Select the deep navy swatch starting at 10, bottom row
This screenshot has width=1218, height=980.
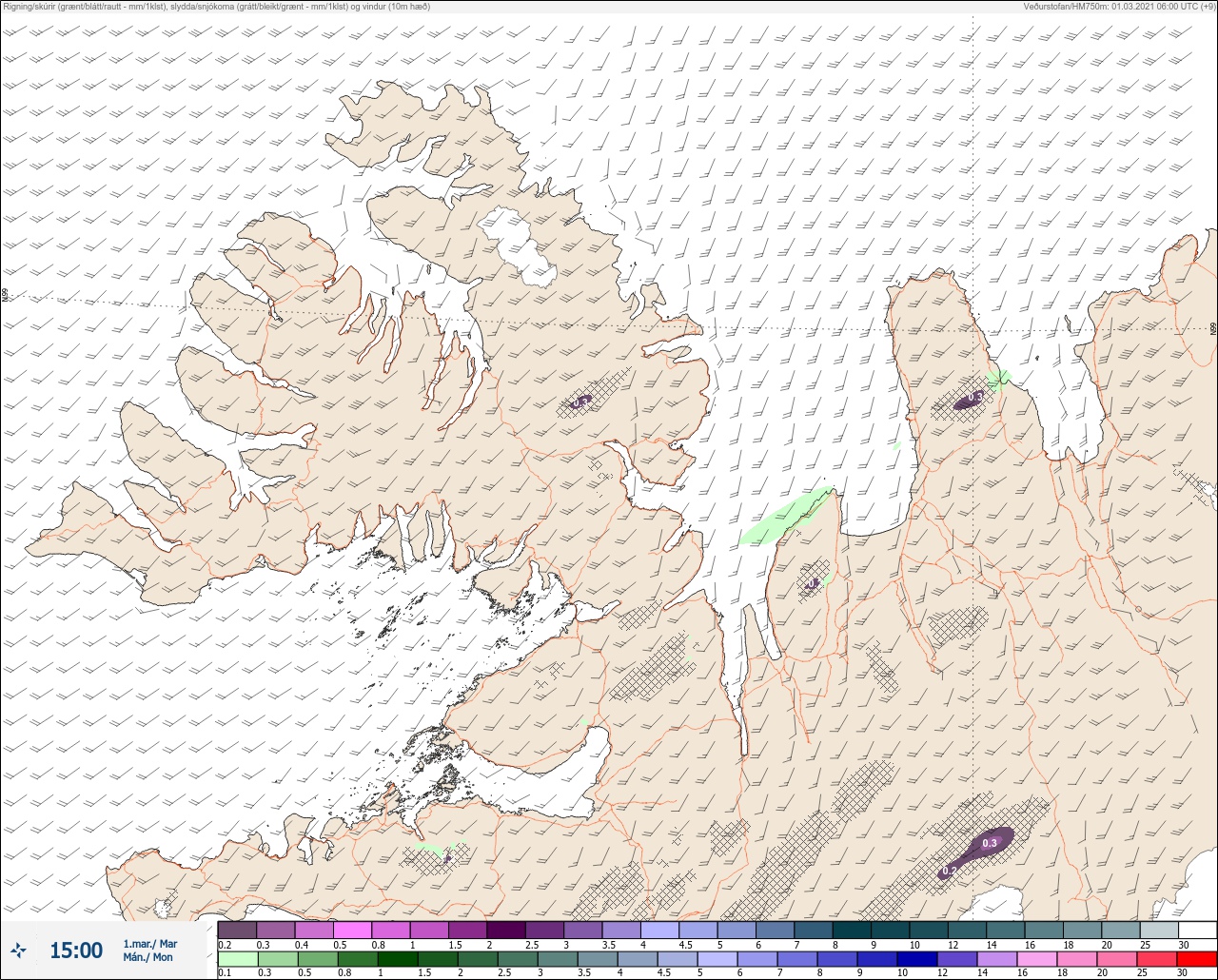pyautogui.click(x=917, y=958)
